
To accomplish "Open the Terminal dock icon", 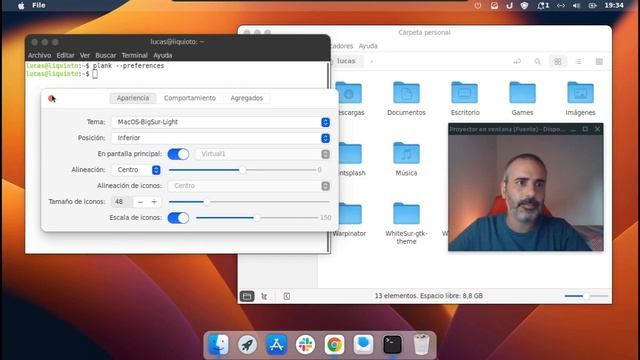I will click(x=392, y=345).
